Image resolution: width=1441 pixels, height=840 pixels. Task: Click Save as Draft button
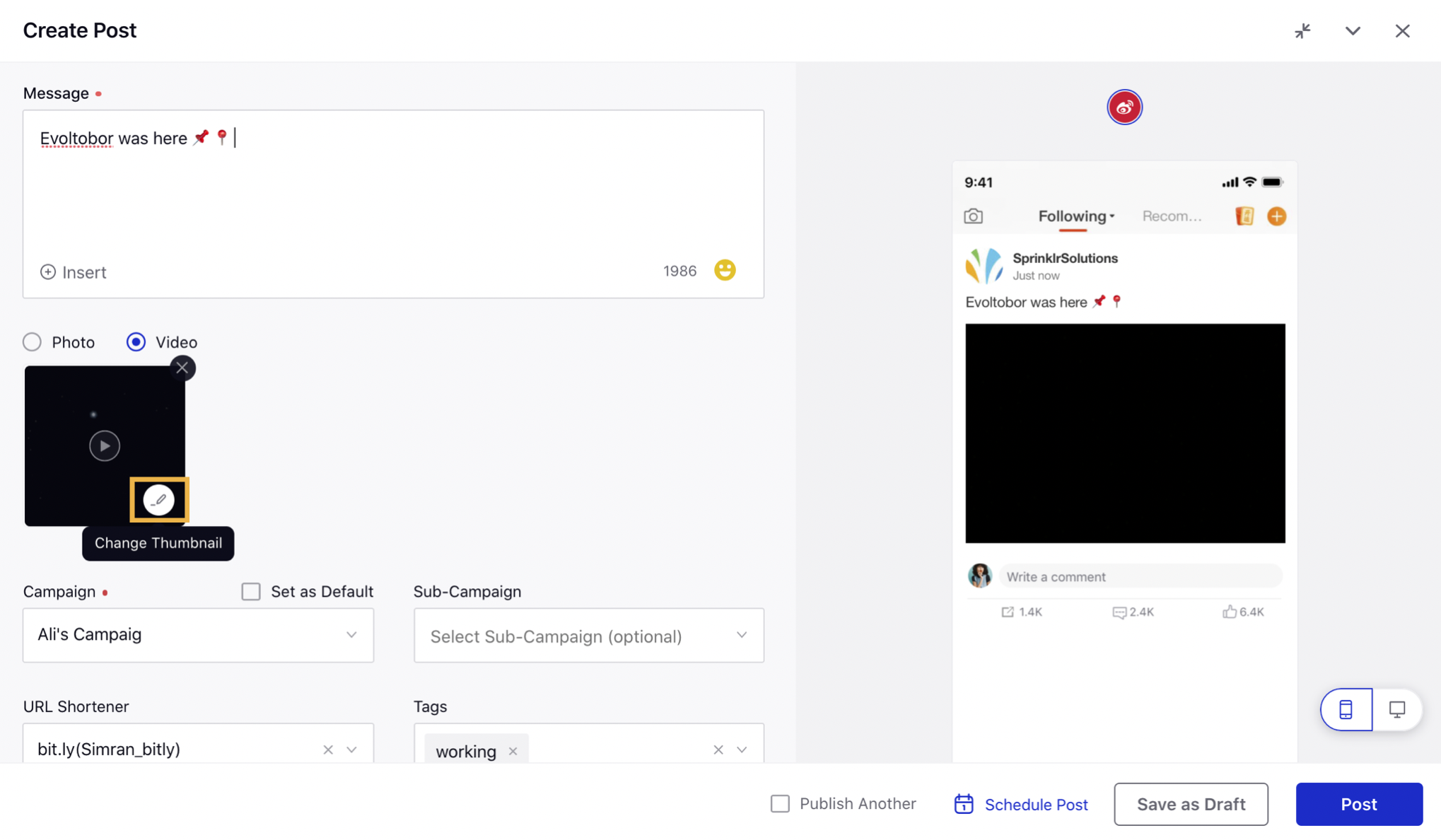click(1191, 802)
